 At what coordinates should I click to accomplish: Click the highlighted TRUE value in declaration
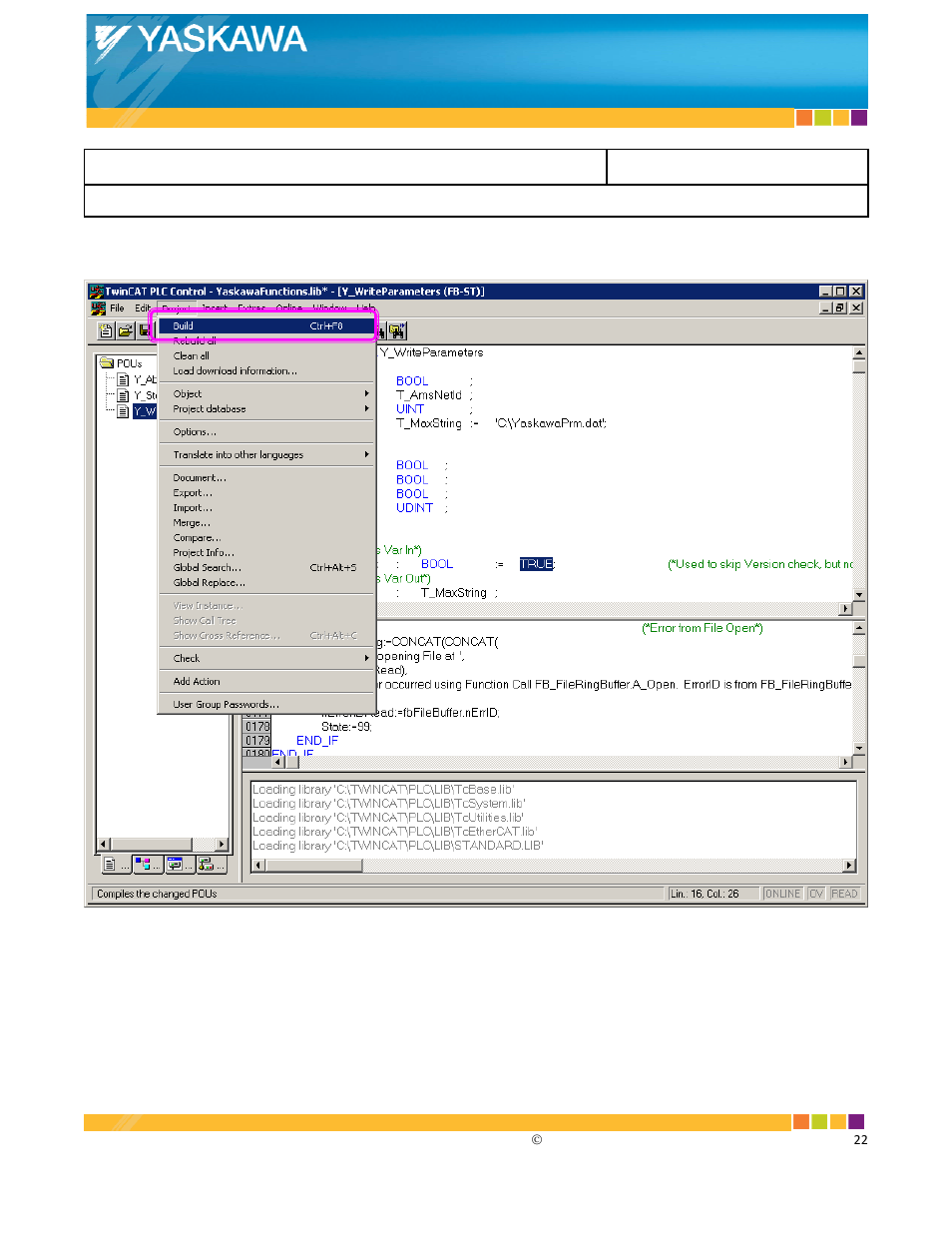tap(537, 564)
